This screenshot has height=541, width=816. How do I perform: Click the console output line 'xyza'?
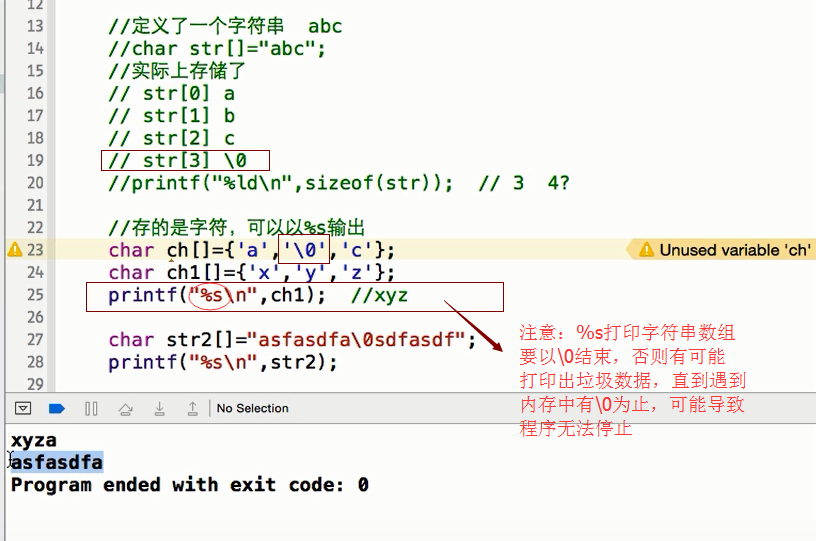click(33, 440)
